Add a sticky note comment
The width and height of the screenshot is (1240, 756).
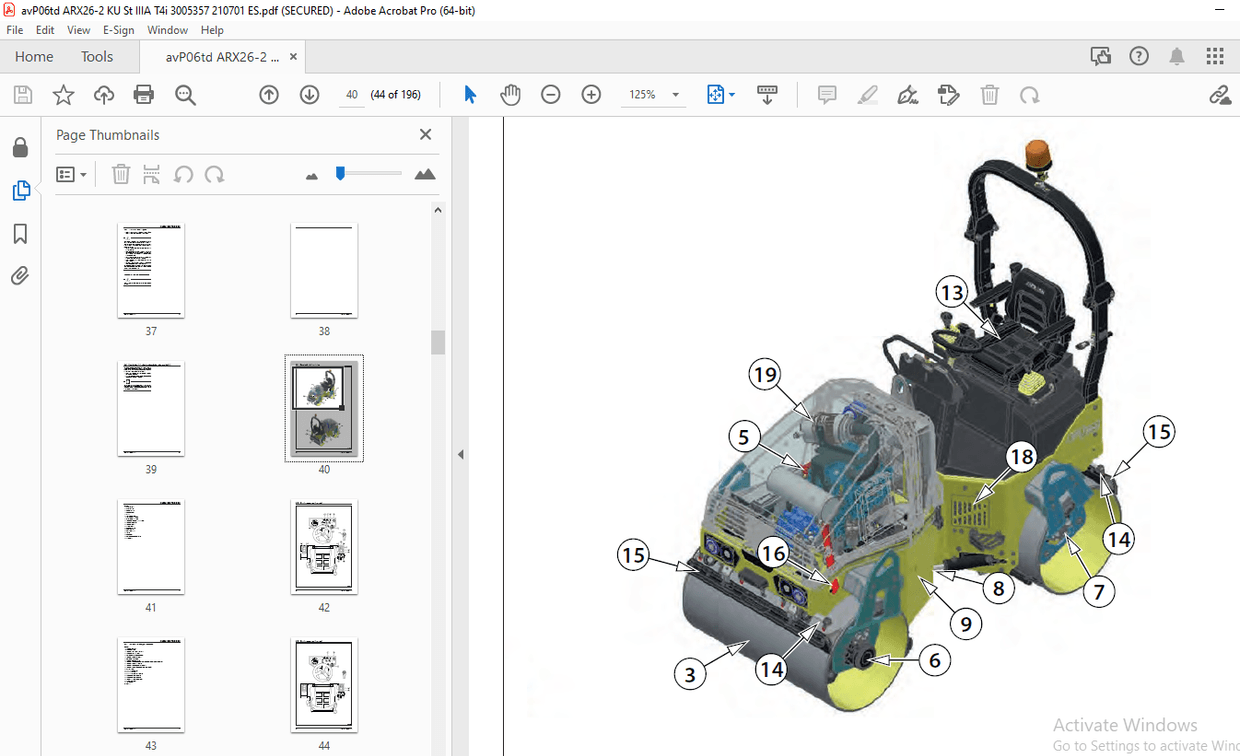pyautogui.click(x=827, y=94)
